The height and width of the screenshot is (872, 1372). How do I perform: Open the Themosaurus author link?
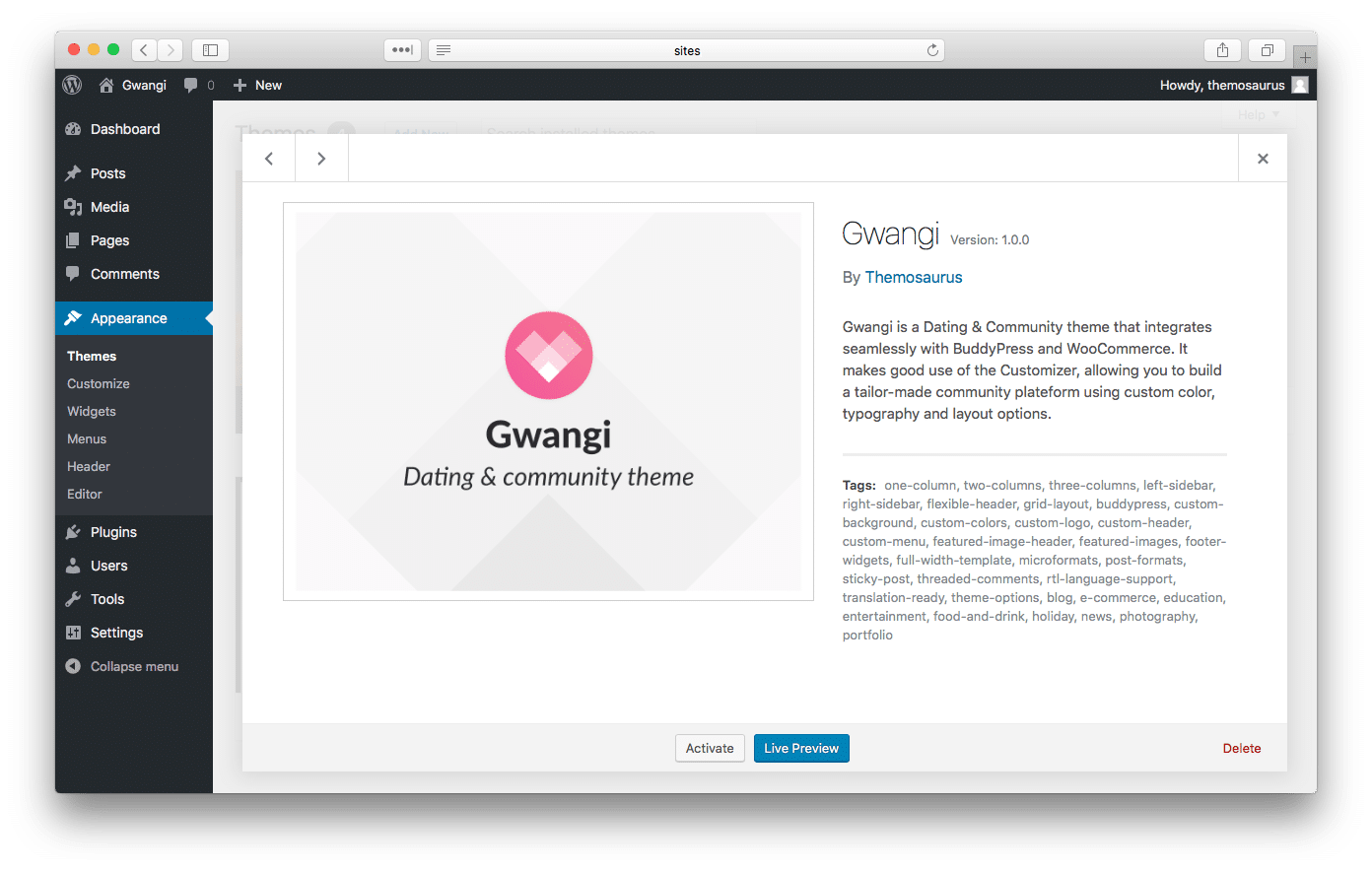(x=914, y=277)
